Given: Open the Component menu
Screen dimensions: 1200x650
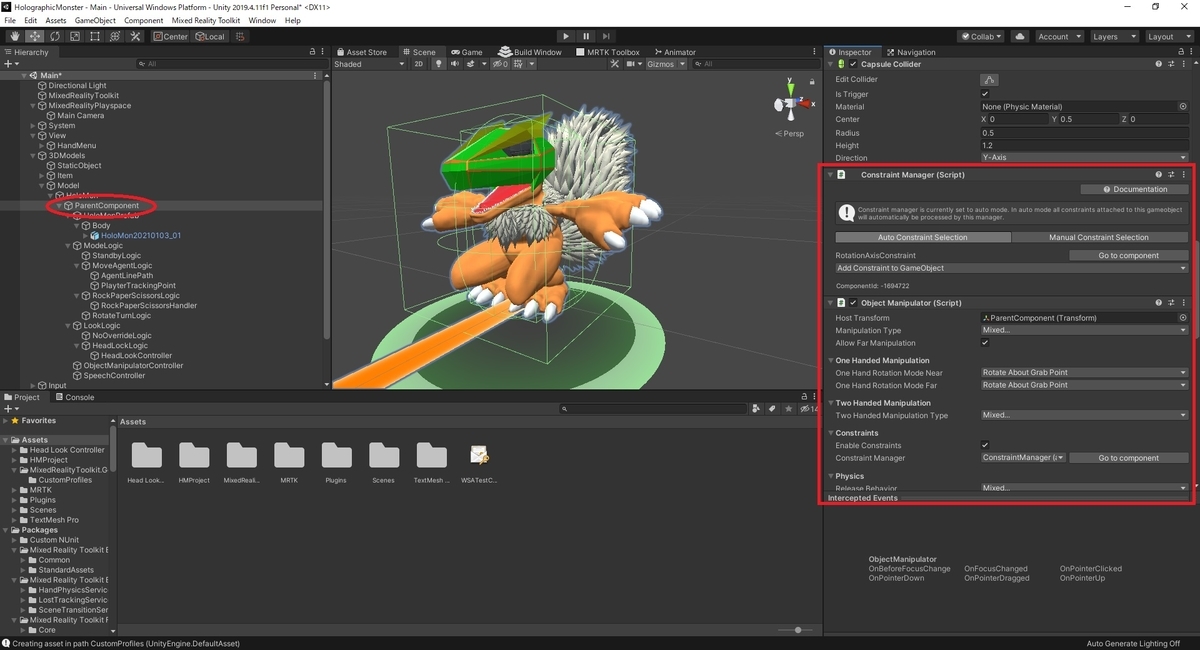Looking at the screenshot, I should click(x=143, y=20).
